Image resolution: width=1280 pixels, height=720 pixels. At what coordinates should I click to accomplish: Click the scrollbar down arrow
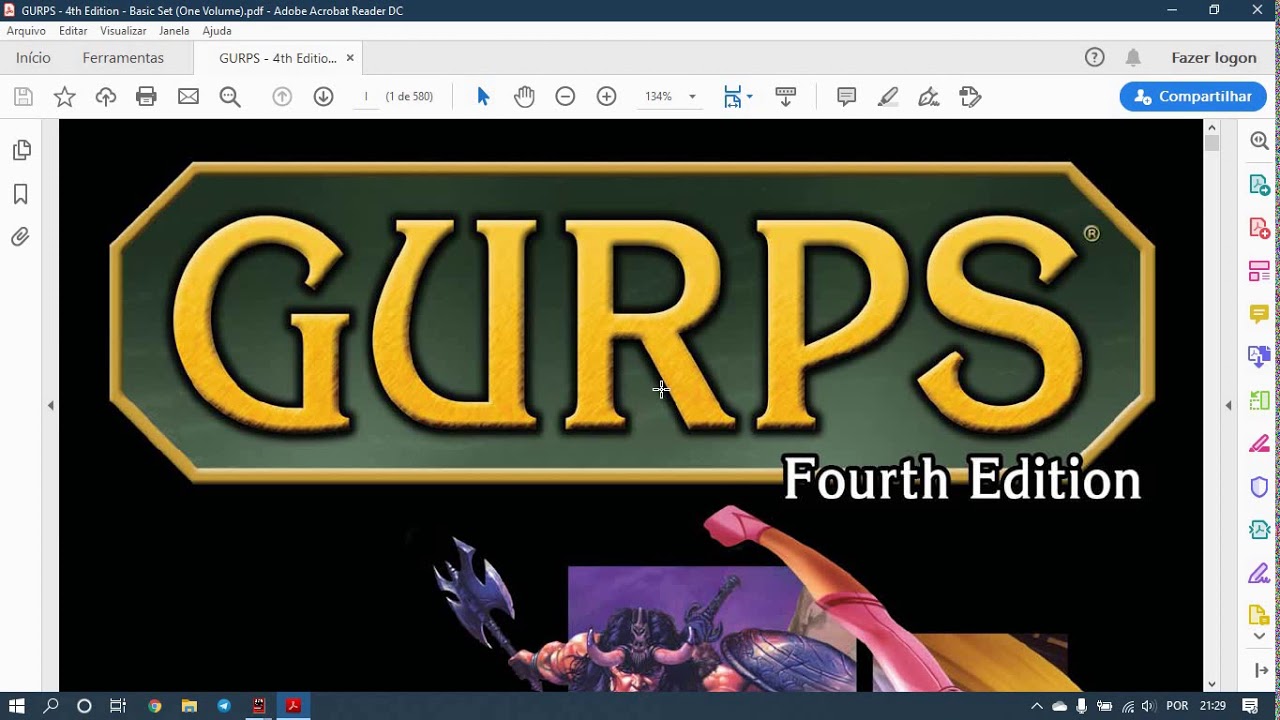(1212, 684)
